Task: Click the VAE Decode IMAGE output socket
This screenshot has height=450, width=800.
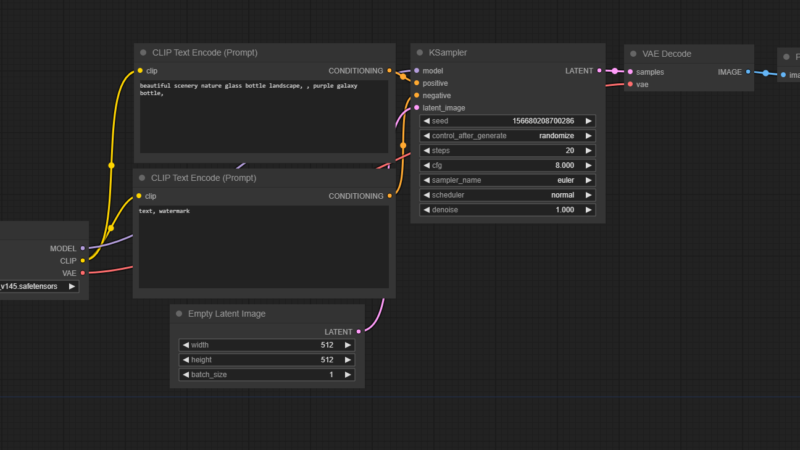Action: (749, 72)
